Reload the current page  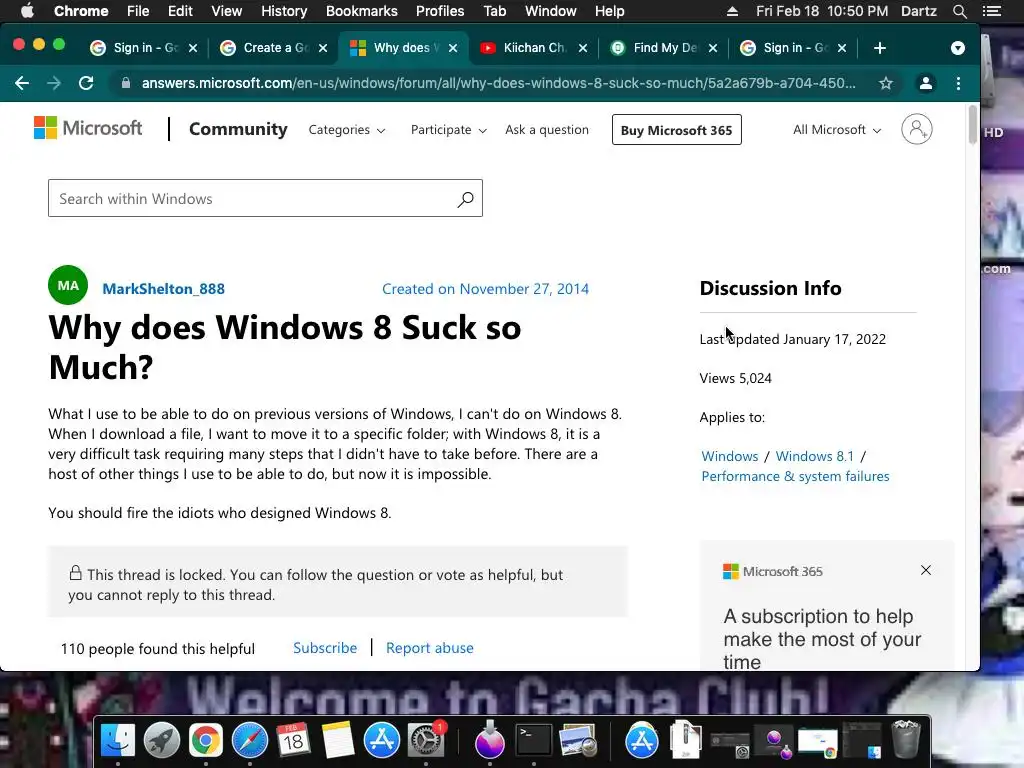[86, 83]
